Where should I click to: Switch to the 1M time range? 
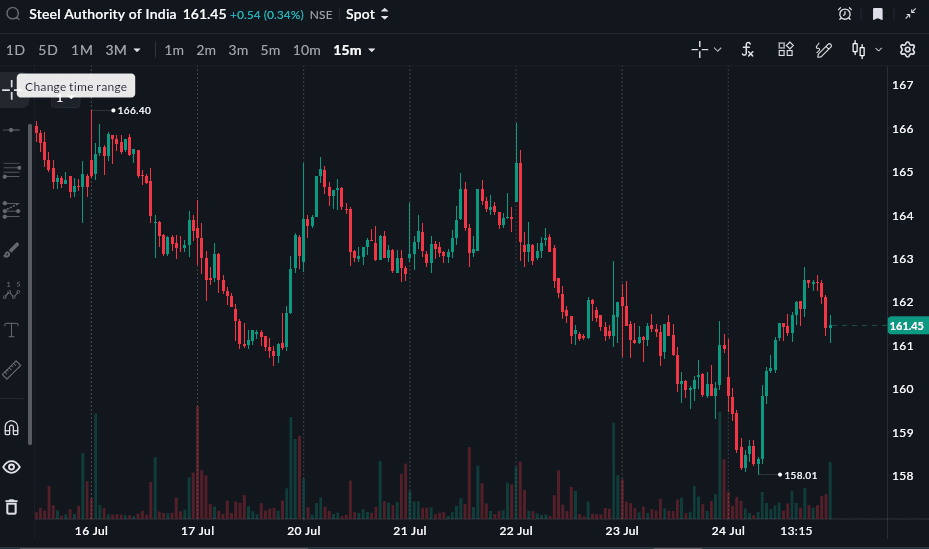82,50
